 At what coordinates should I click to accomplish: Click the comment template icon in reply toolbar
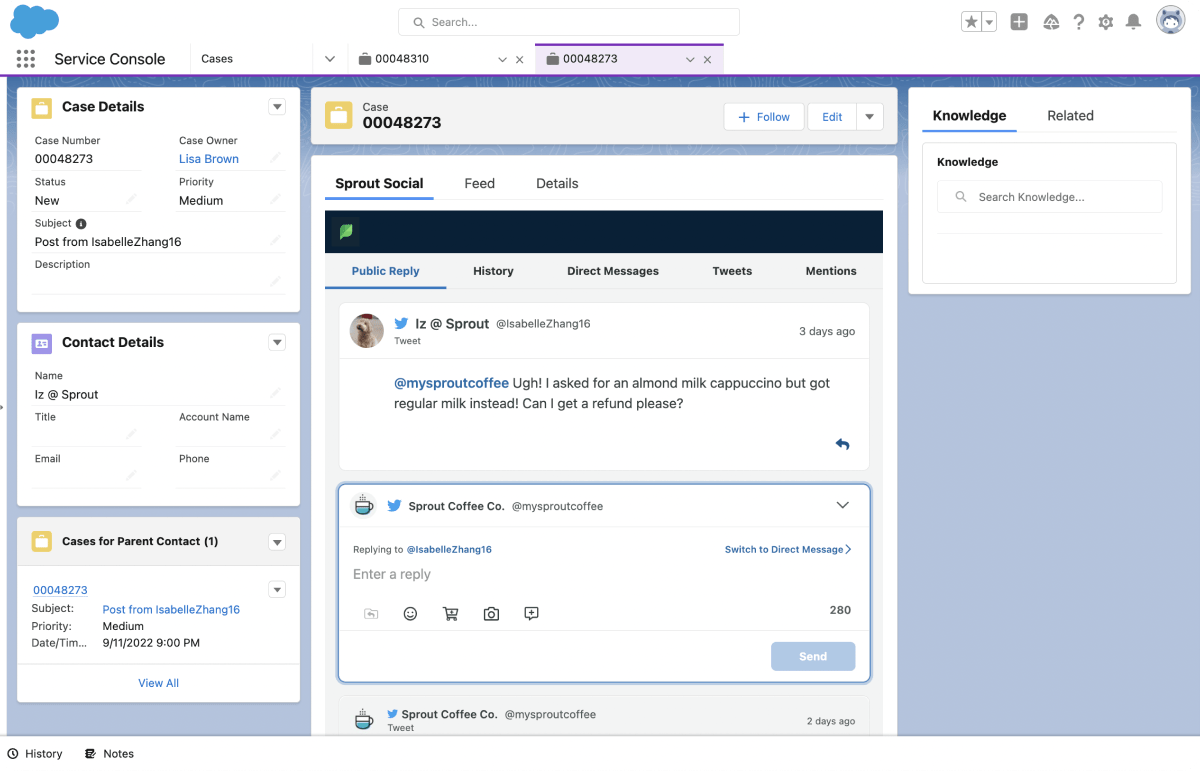pyautogui.click(x=531, y=613)
